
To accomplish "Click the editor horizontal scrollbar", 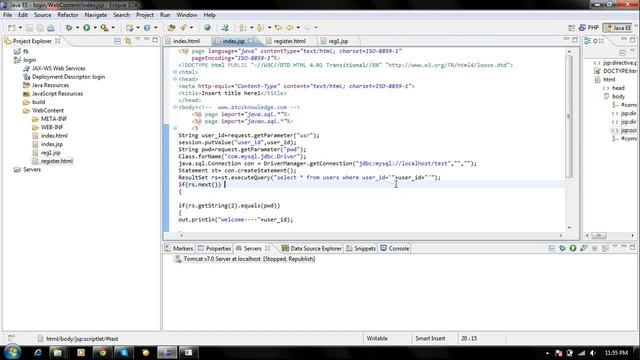I will pyautogui.click(x=371, y=235).
